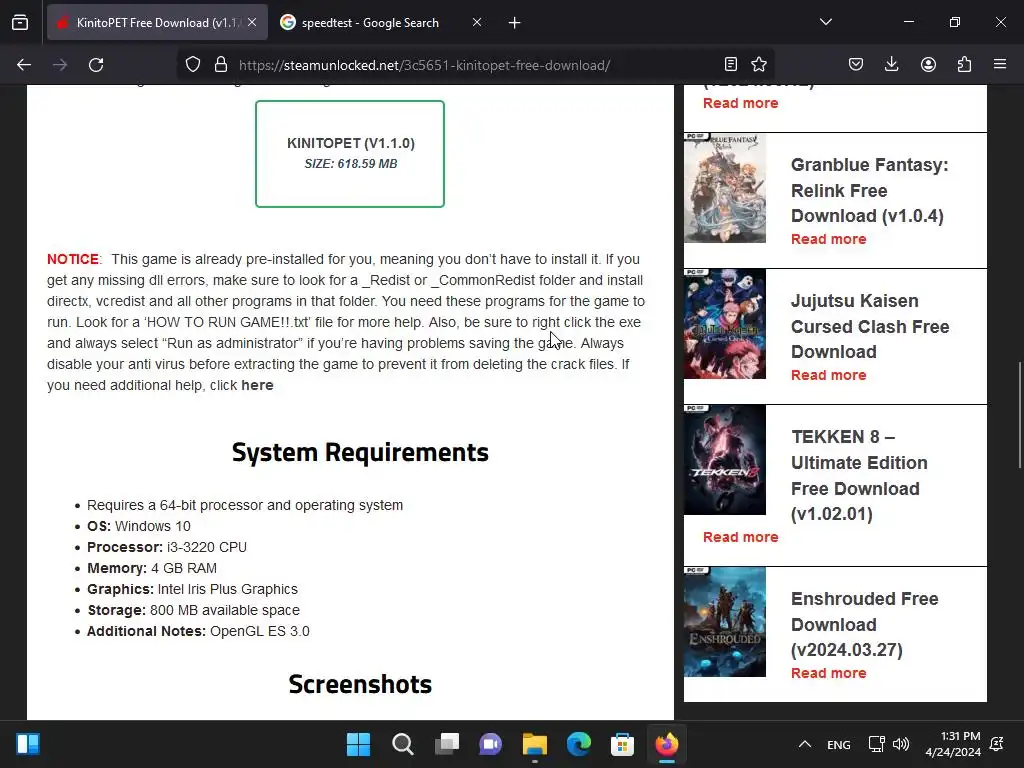Switch to KinitoPET Free Download tab
This screenshot has width=1024, height=768.
tap(158, 23)
